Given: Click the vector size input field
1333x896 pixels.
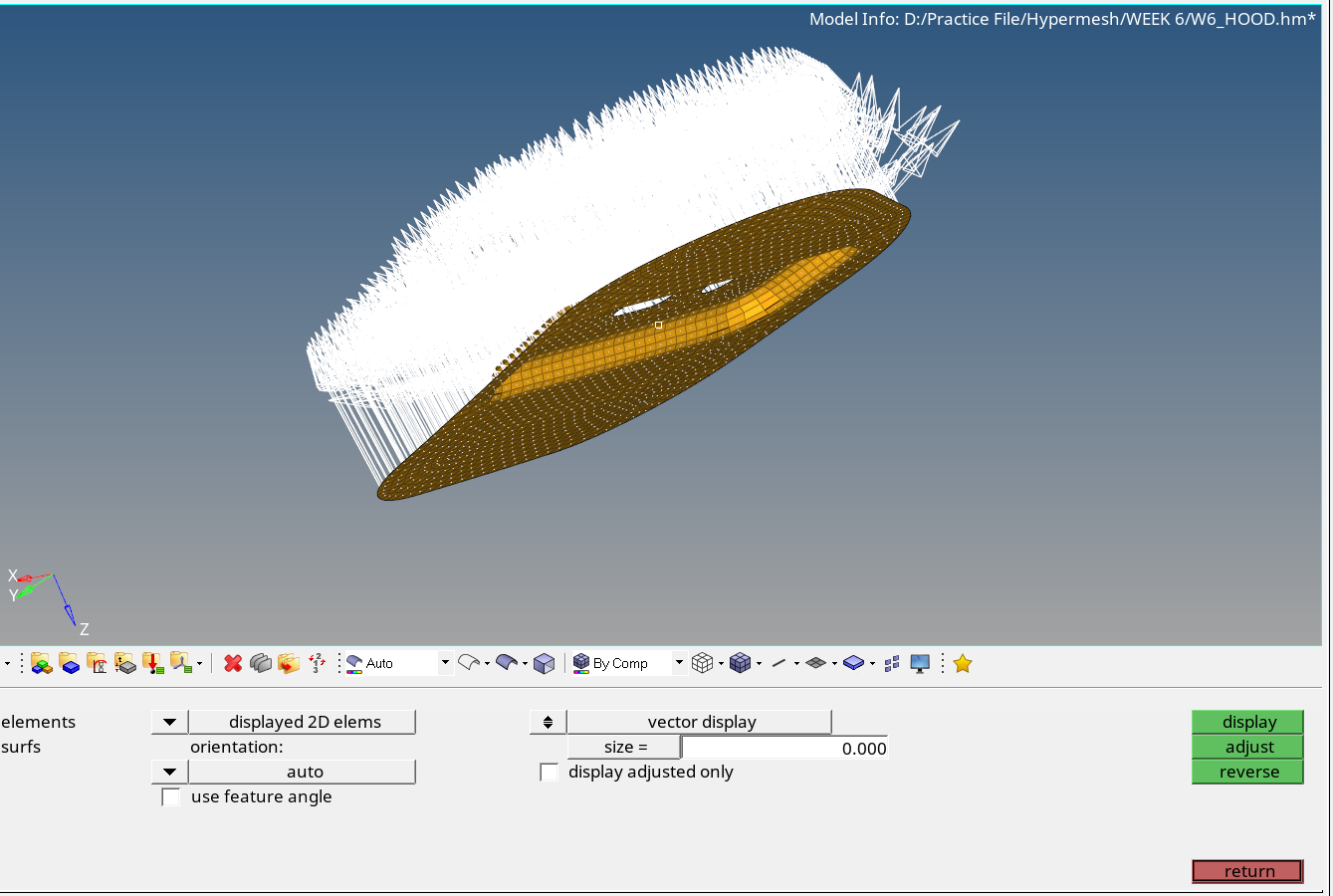Looking at the screenshot, I should (784, 748).
